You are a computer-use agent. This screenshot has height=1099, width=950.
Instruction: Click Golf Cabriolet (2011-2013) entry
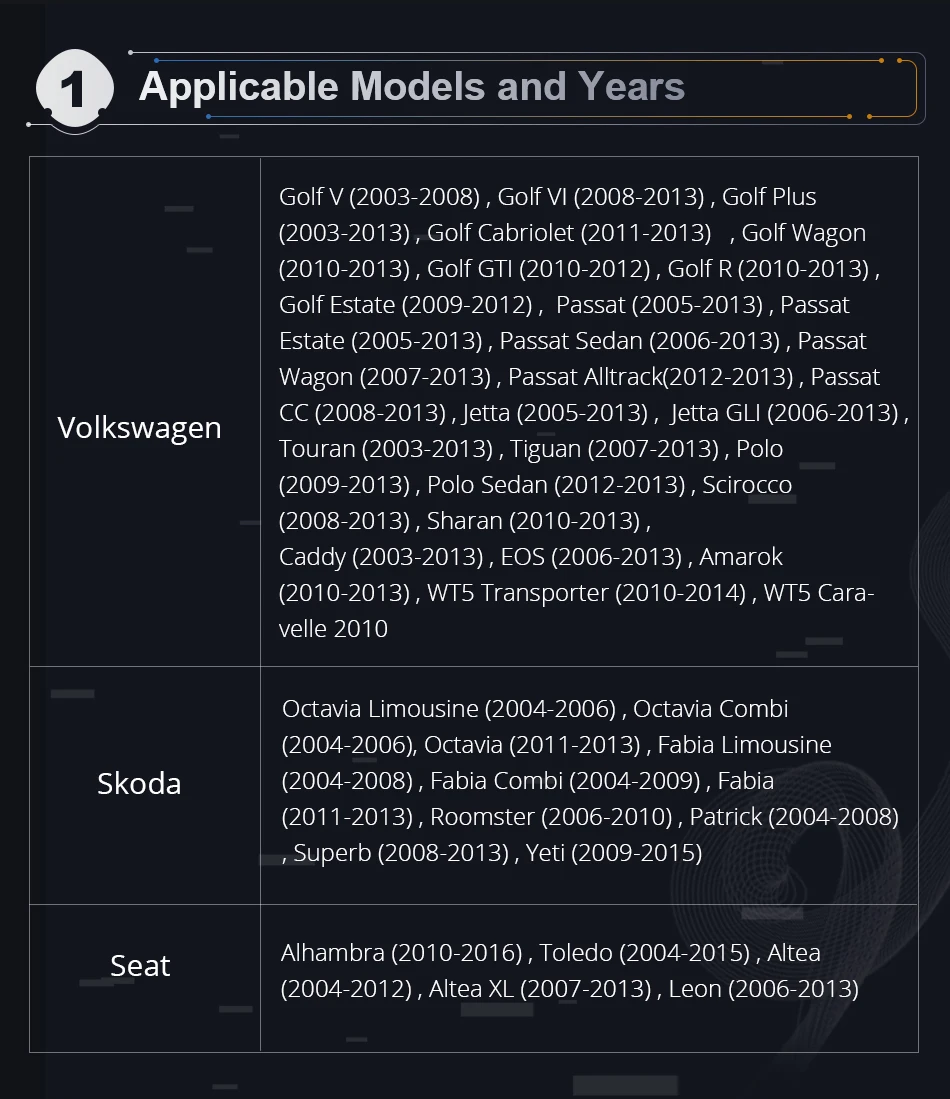(569, 233)
